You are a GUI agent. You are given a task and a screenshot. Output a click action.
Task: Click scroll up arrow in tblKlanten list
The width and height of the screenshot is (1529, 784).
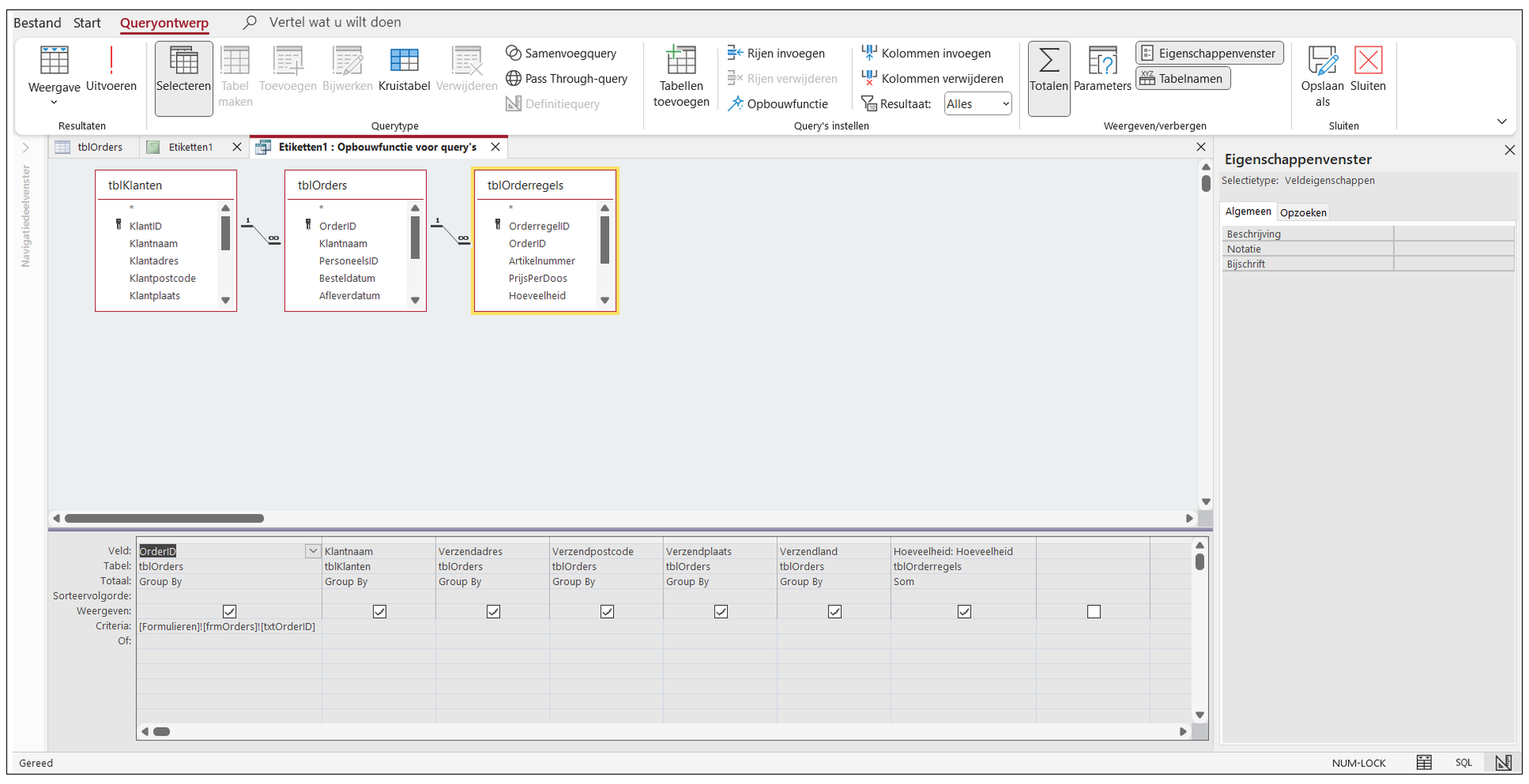[225, 208]
